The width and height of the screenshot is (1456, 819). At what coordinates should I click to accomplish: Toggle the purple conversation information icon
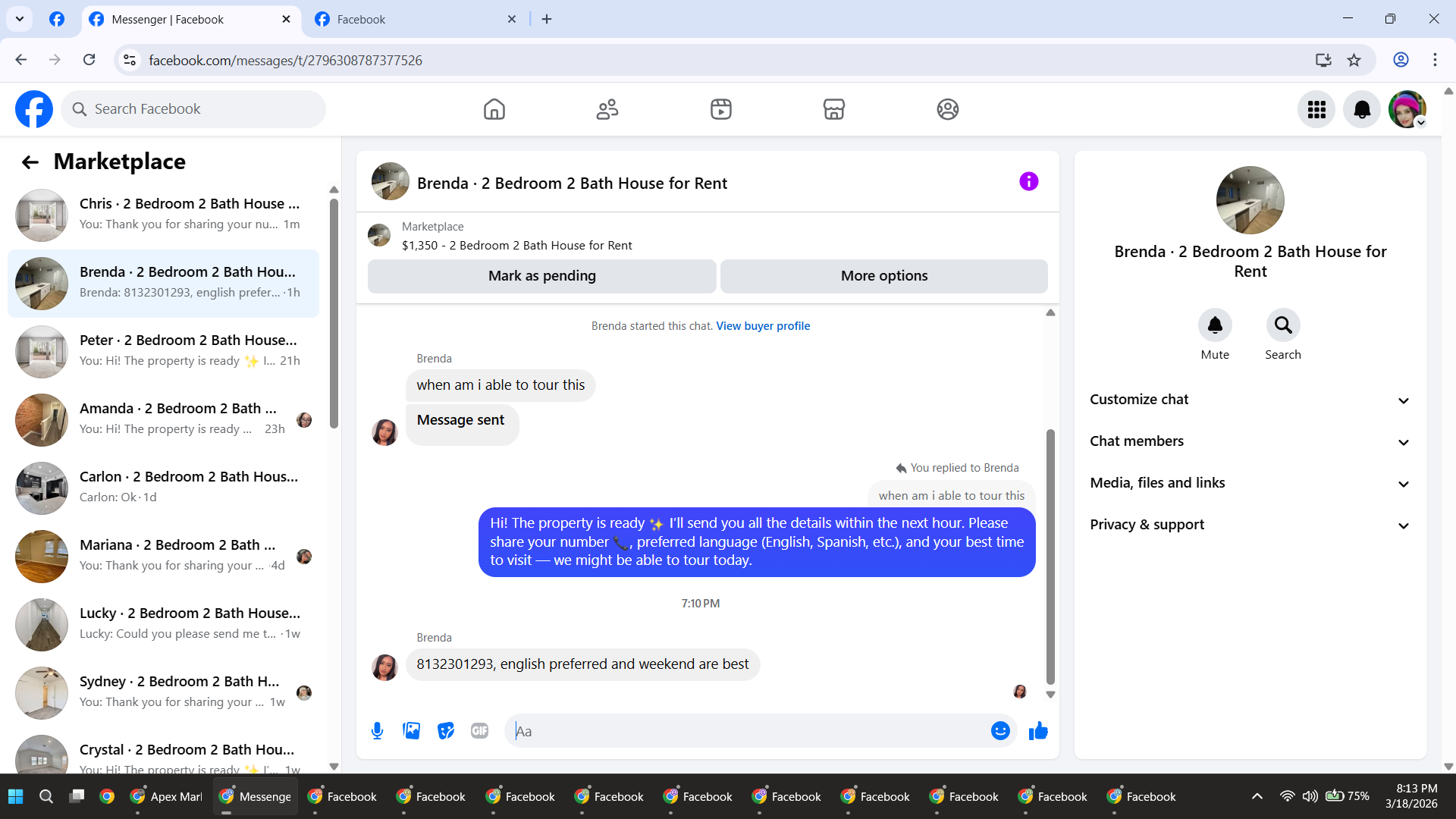(x=1028, y=182)
